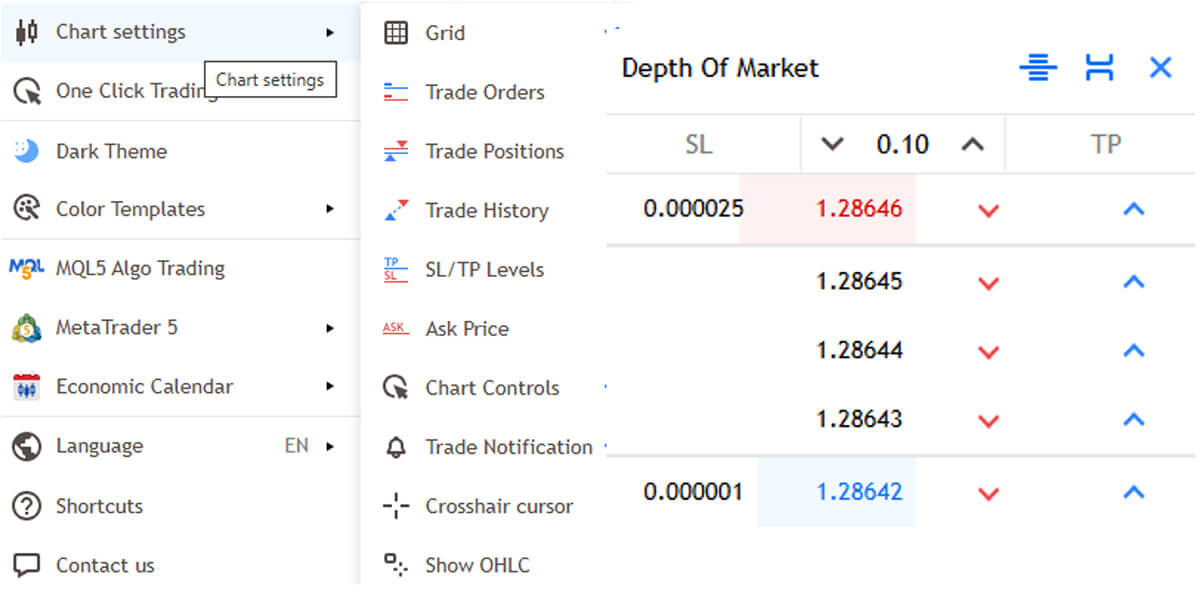
Task: Click the Economic Calendar icon
Action: coord(26,387)
